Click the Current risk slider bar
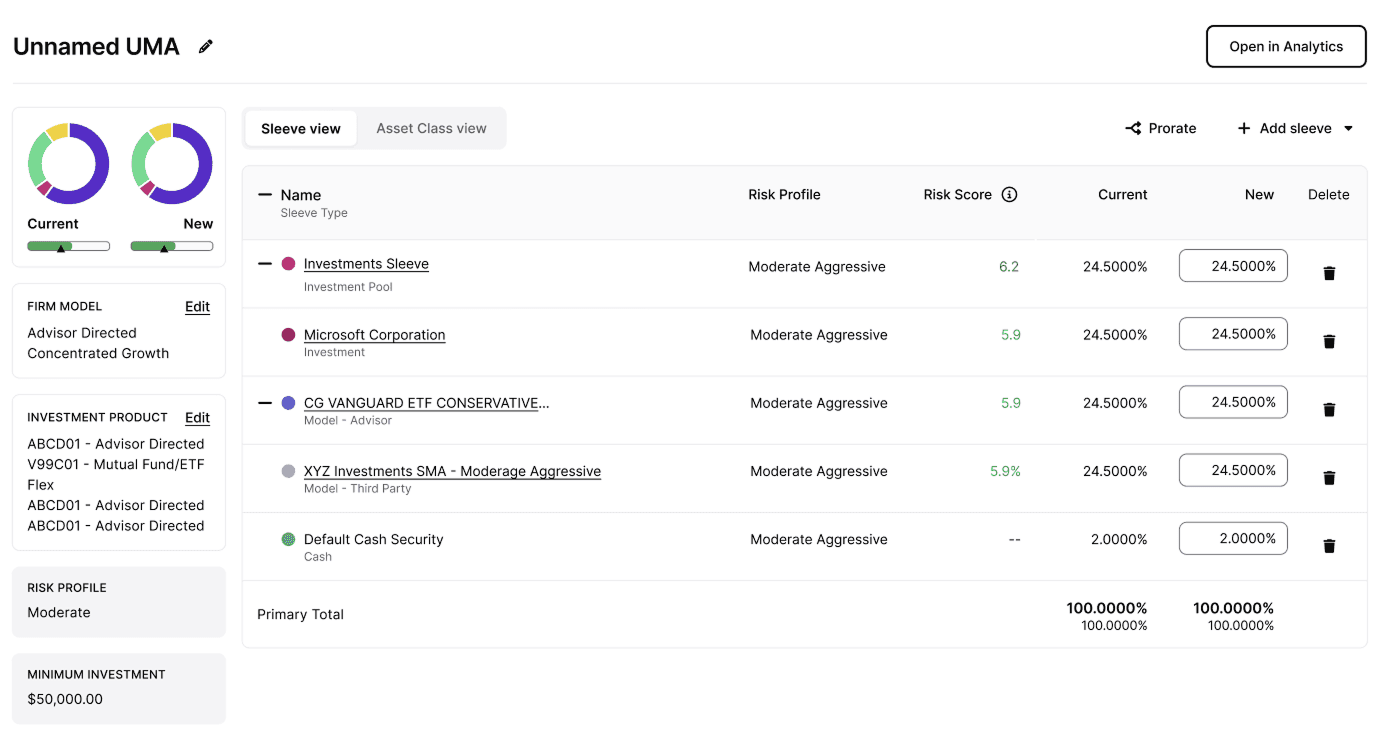 click(68, 246)
